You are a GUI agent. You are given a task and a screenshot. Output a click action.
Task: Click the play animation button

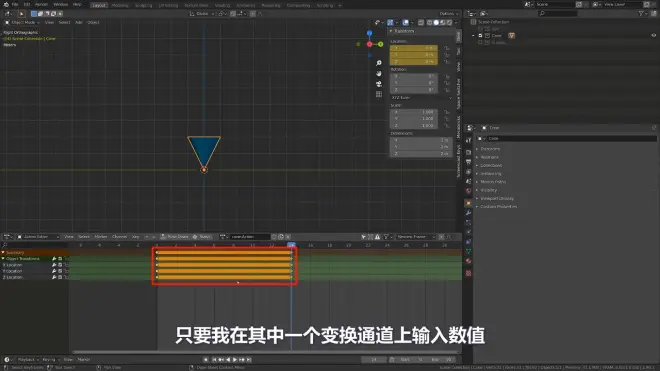(235, 360)
